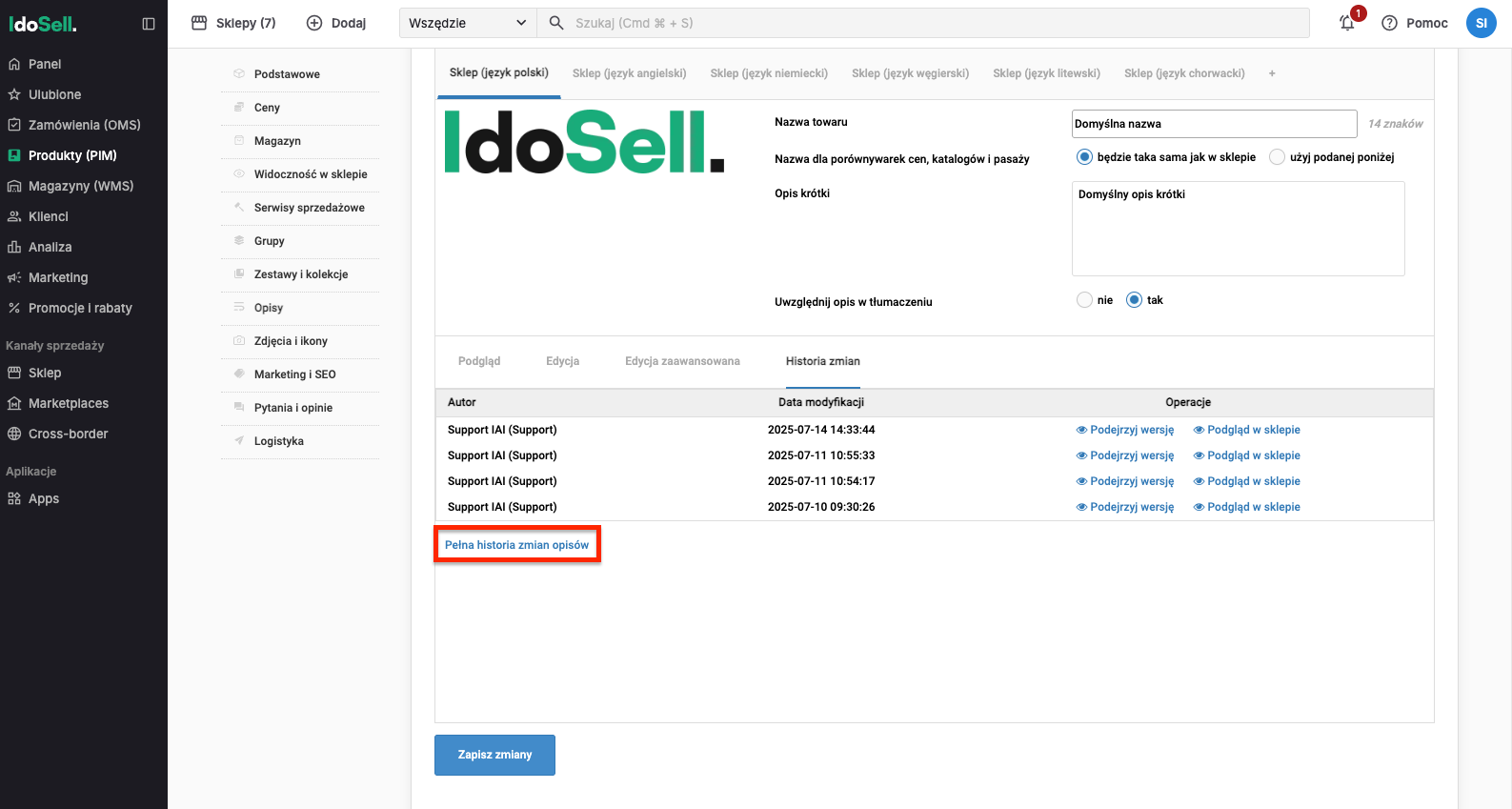Switch to Sklep (język polski) tab
Viewport: 1512px width, 809px height.
(x=499, y=72)
